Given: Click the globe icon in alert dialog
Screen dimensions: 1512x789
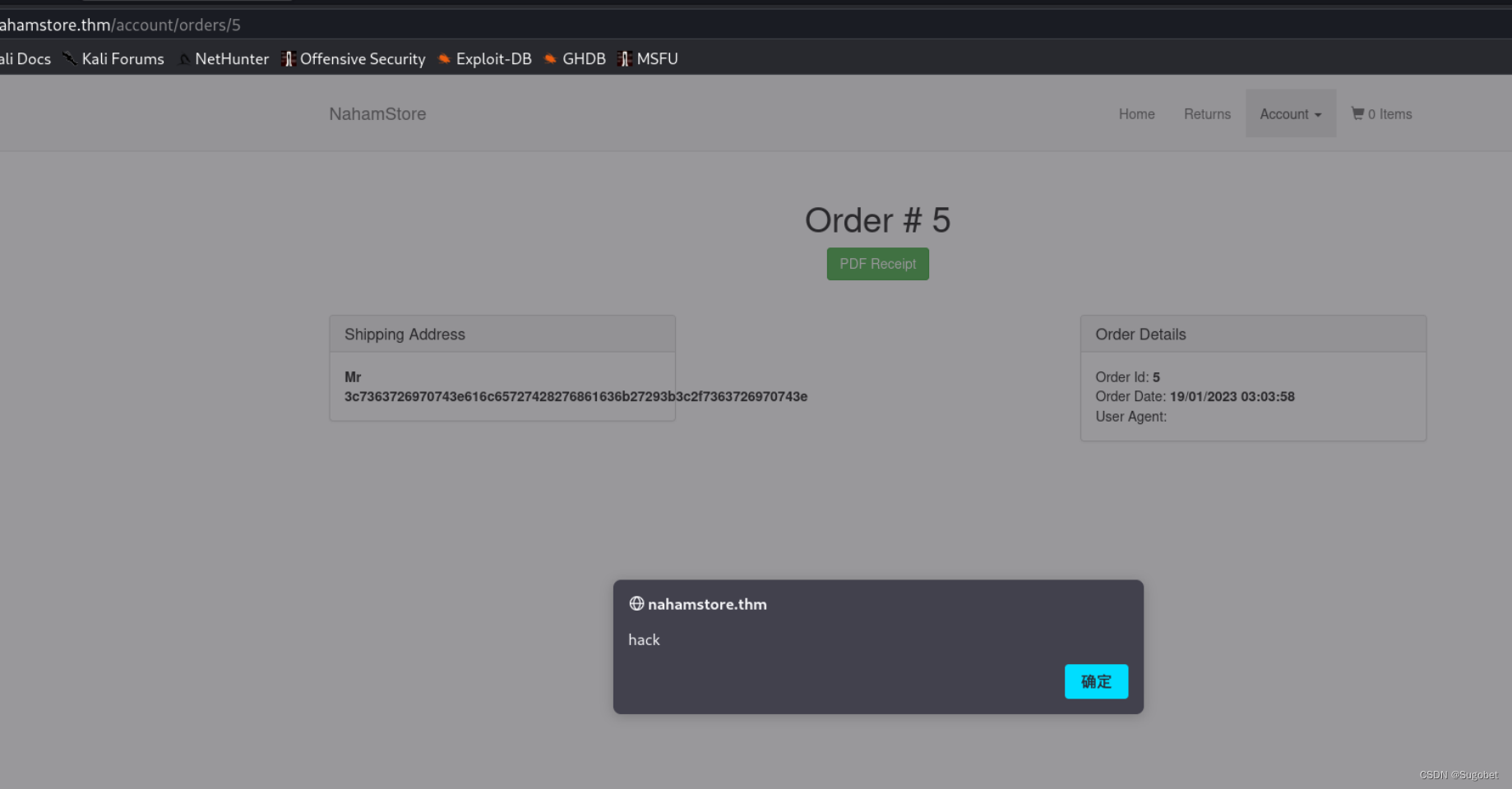Looking at the screenshot, I should (636, 603).
